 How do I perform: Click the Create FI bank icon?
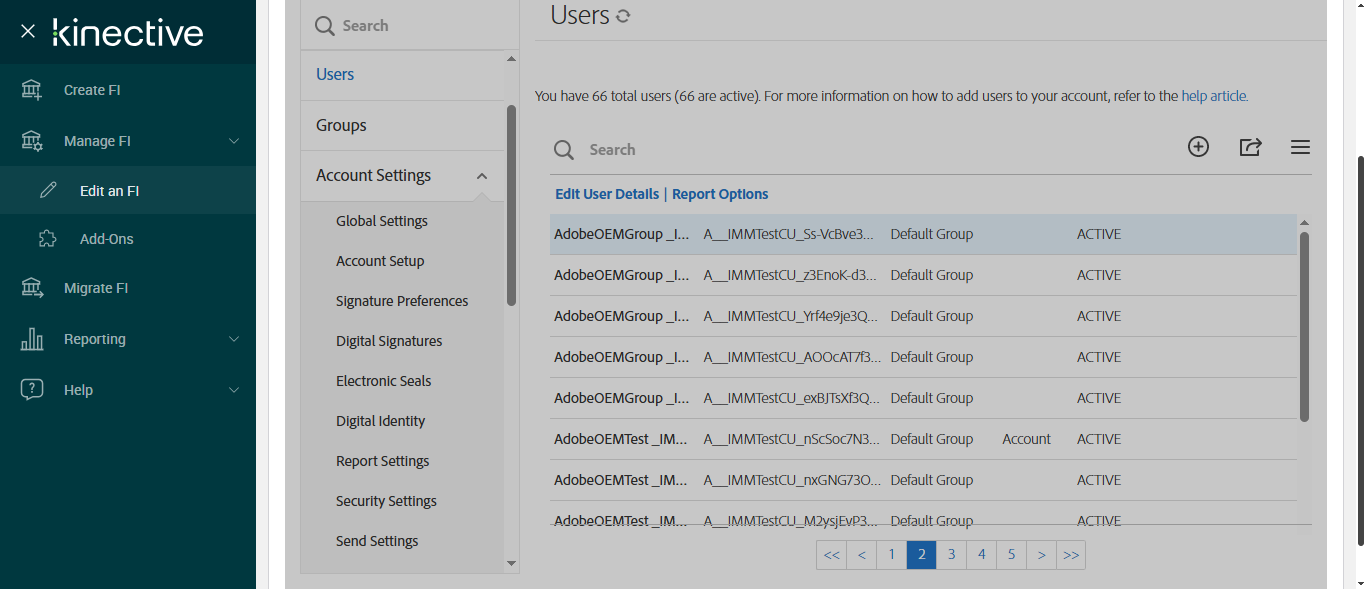click(32, 90)
